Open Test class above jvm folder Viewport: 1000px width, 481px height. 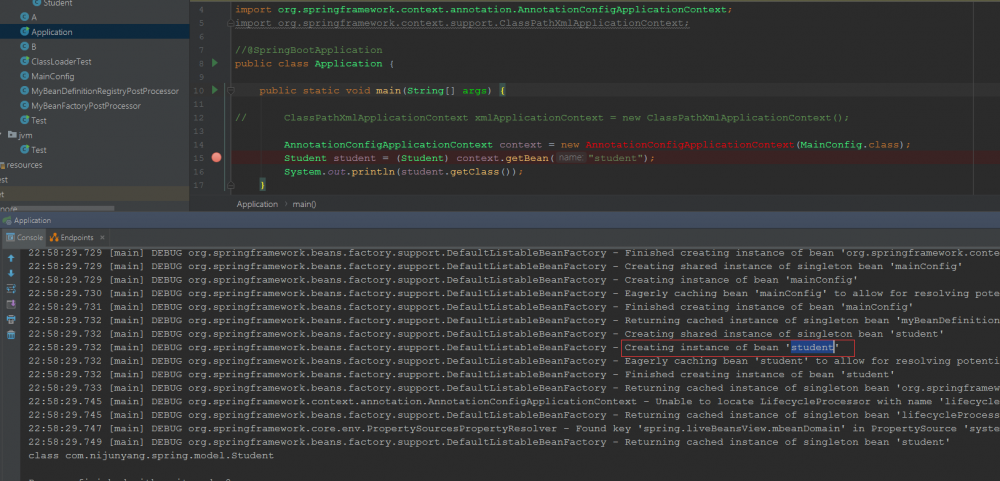(x=38, y=121)
